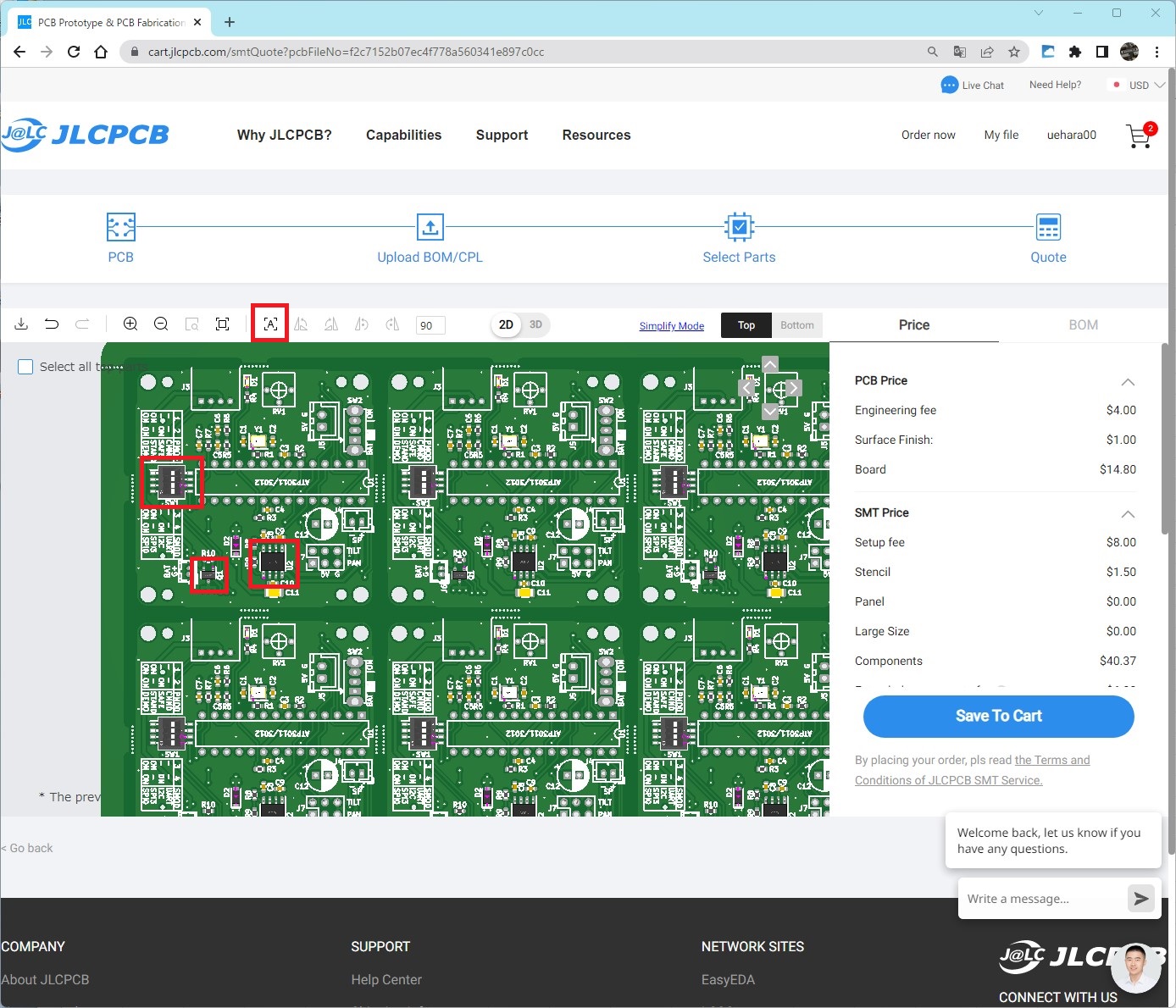This screenshot has height=1008, width=1176.
Task: Switch the board preview to 3D view
Action: pos(535,324)
